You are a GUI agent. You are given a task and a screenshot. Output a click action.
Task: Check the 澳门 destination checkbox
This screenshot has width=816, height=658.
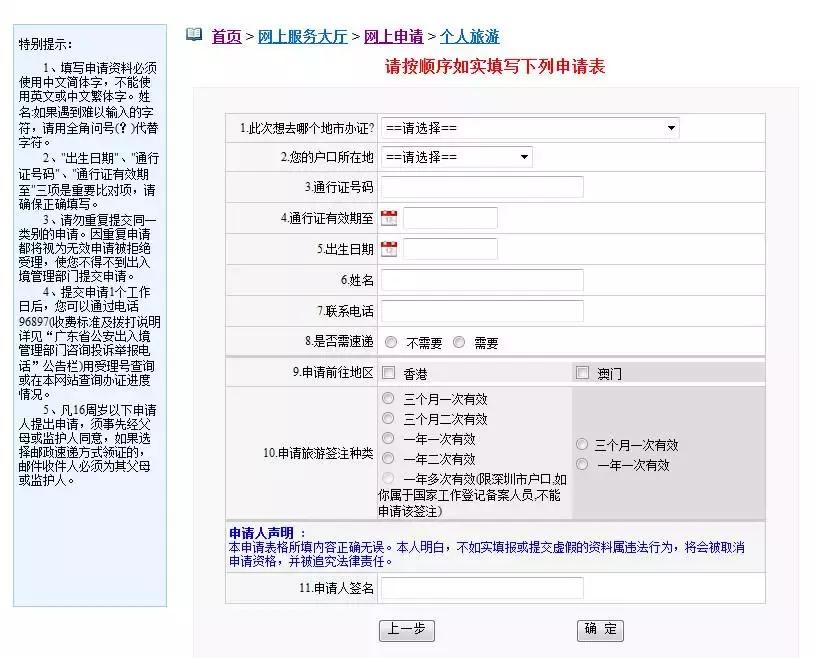pyautogui.click(x=580, y=374)
